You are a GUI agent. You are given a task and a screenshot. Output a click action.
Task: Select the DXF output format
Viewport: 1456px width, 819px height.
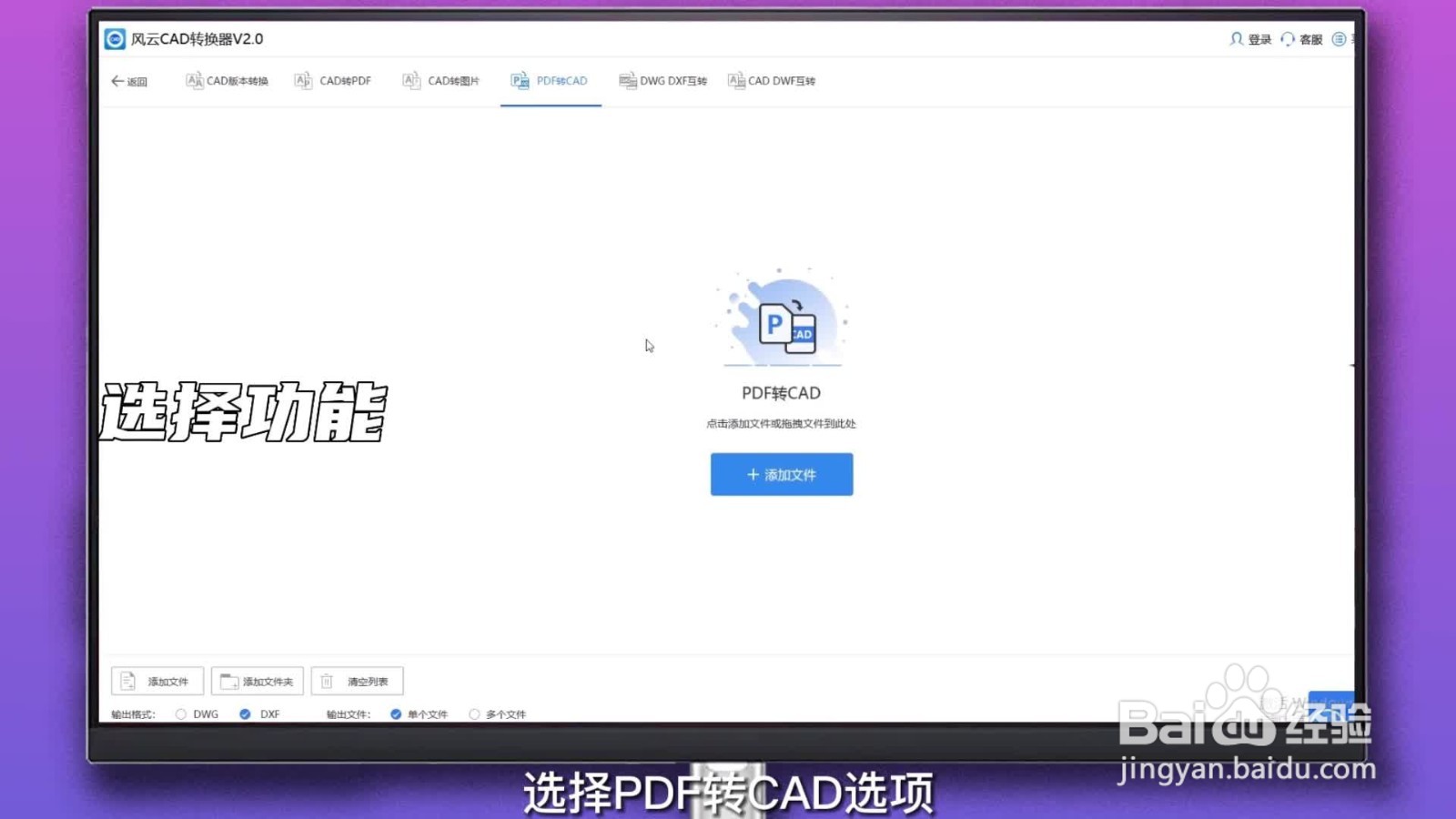(x=245, y=714)
